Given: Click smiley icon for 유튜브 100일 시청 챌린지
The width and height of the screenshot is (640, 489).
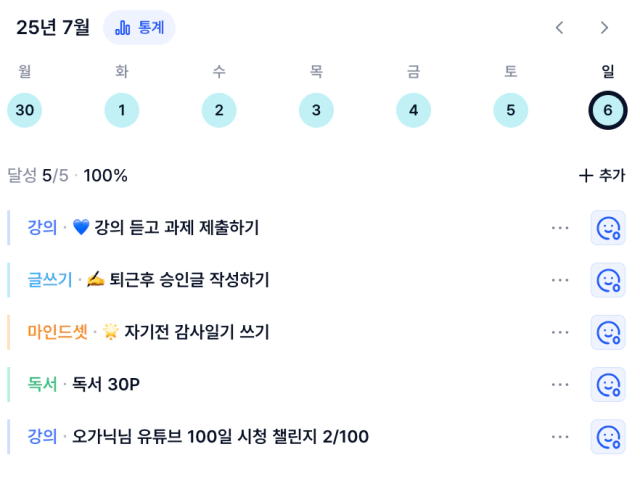Looking at the screenshot, I should coord(608,437).
